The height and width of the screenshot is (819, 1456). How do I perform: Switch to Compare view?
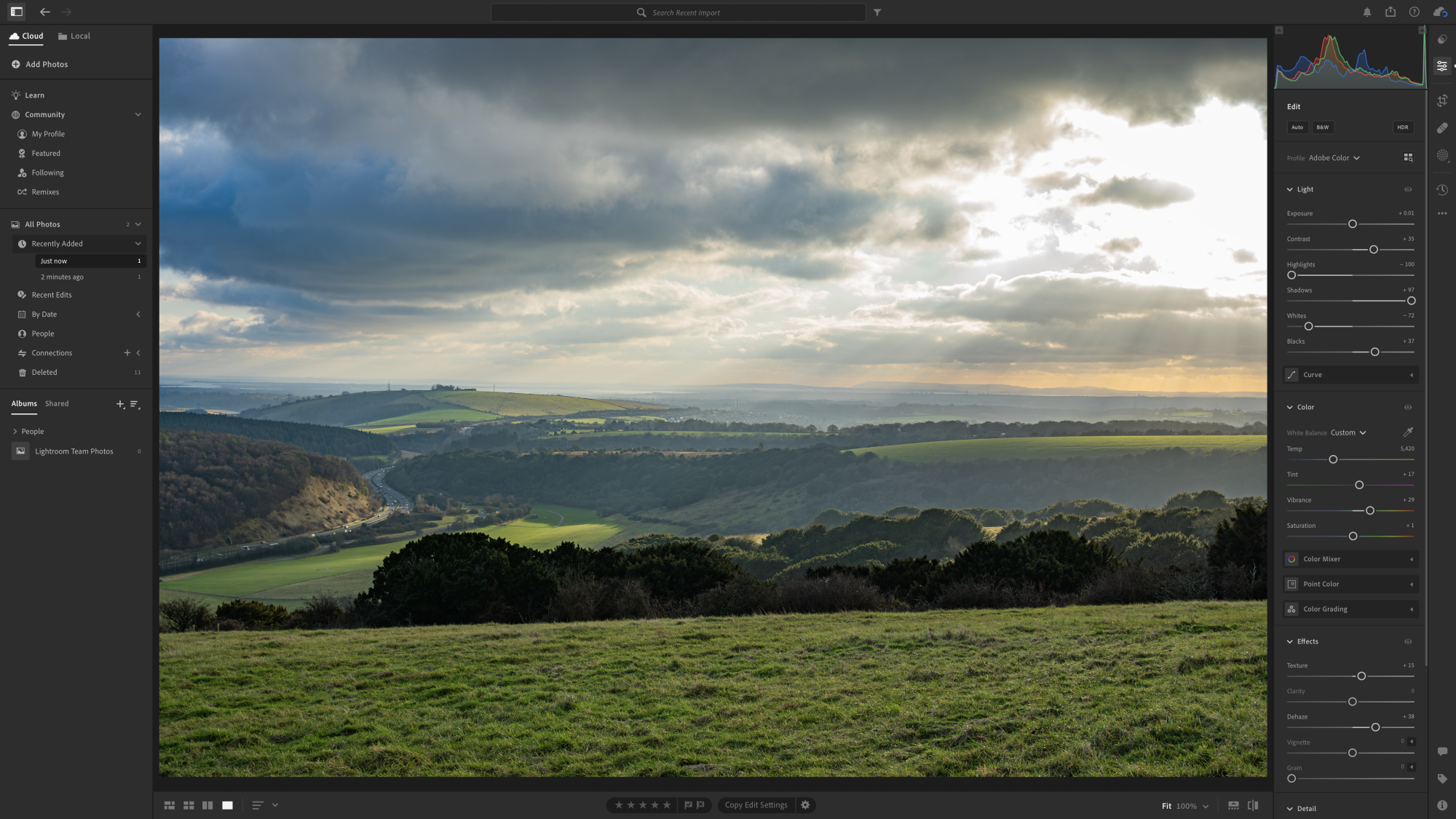[207, 805]
